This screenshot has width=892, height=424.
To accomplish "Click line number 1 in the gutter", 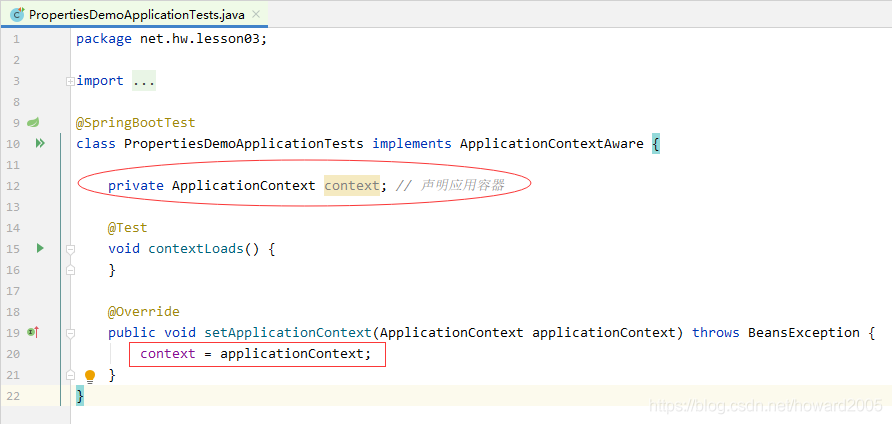I will coord(16,39).
